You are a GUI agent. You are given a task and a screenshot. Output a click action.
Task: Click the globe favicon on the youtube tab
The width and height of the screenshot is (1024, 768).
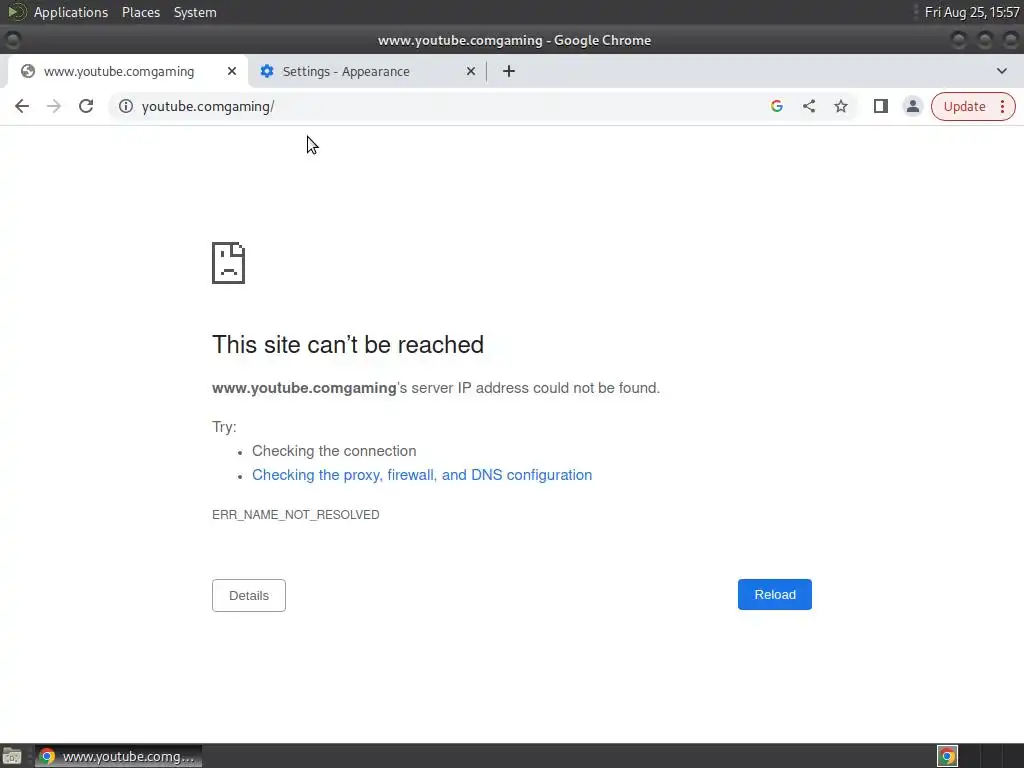point(28,71)
